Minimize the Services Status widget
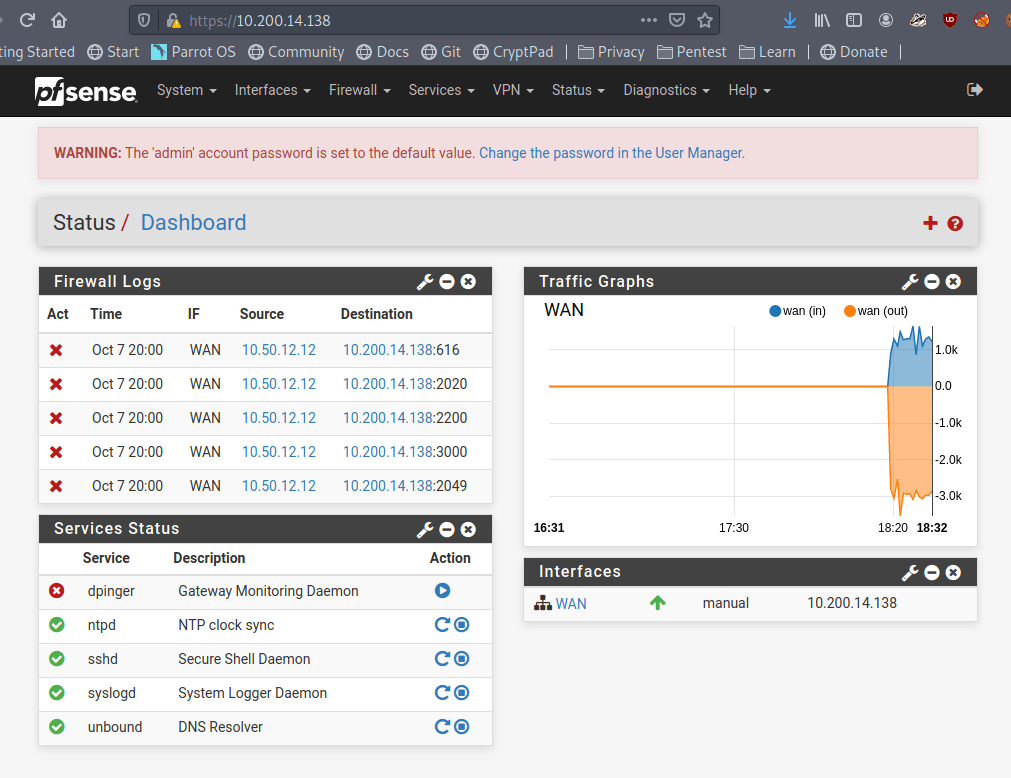This screenshot has width=1011, height=778. point(447,529)
